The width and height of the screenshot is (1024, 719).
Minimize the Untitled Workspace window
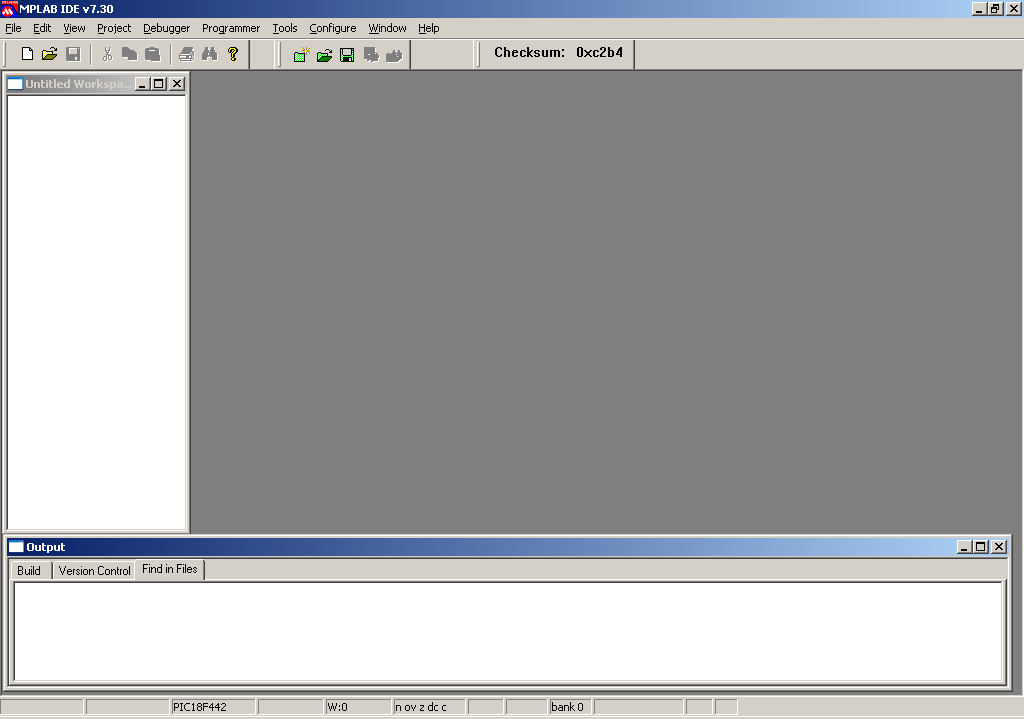[142, 84]
